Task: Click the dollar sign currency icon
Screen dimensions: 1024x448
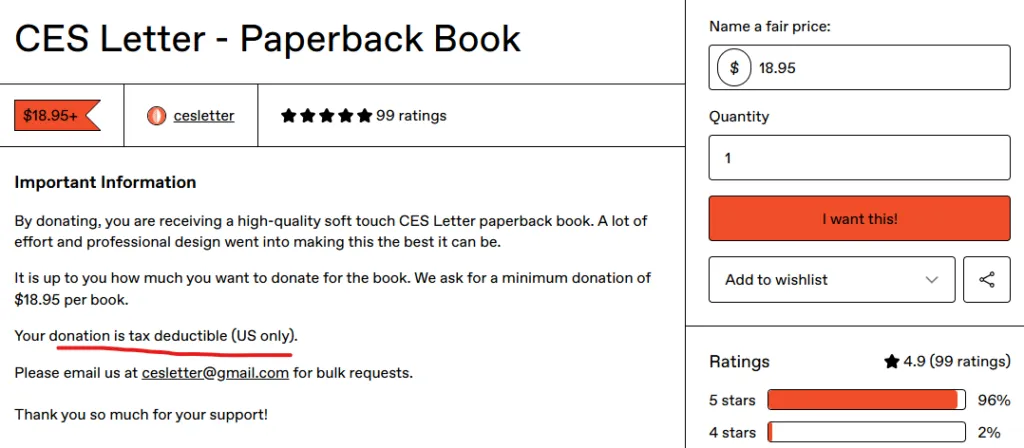Action: [x=735, y=68]
